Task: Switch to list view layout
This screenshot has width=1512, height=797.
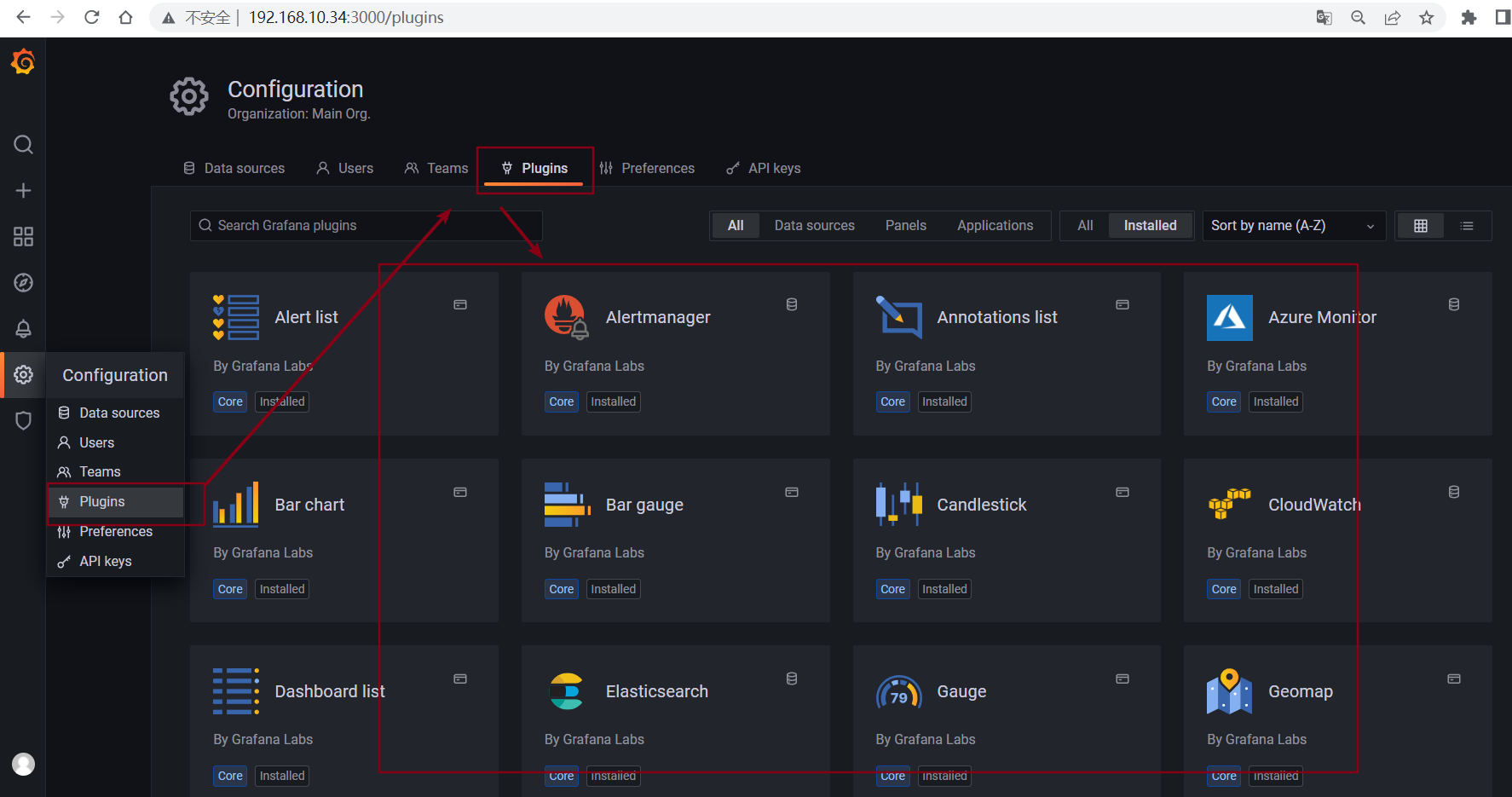Action: (x=1467, y=226)
